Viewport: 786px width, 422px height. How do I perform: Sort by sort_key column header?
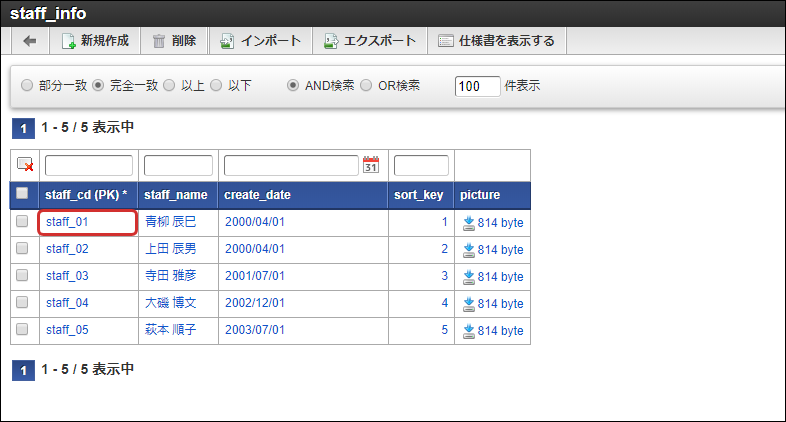coord(419,195)
